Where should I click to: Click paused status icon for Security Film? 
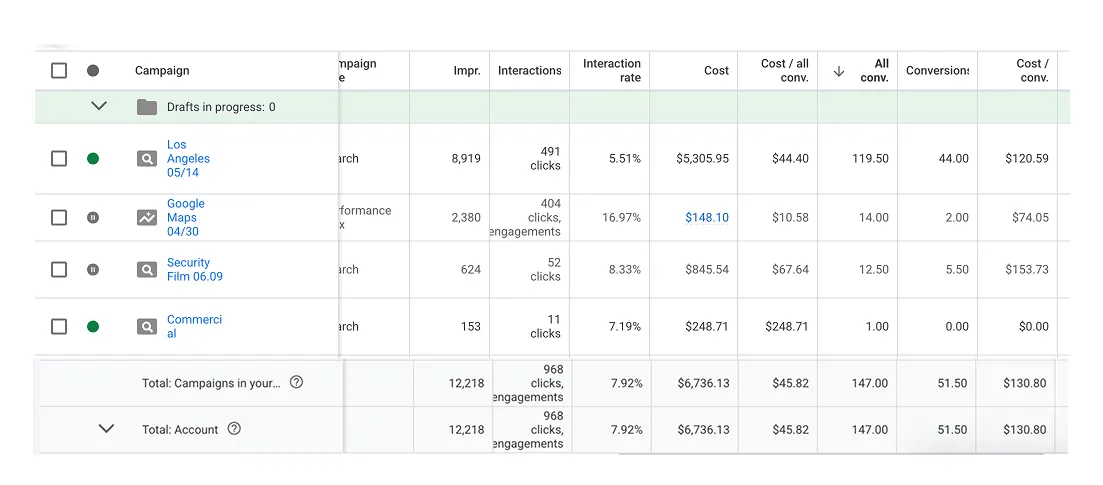93,270
